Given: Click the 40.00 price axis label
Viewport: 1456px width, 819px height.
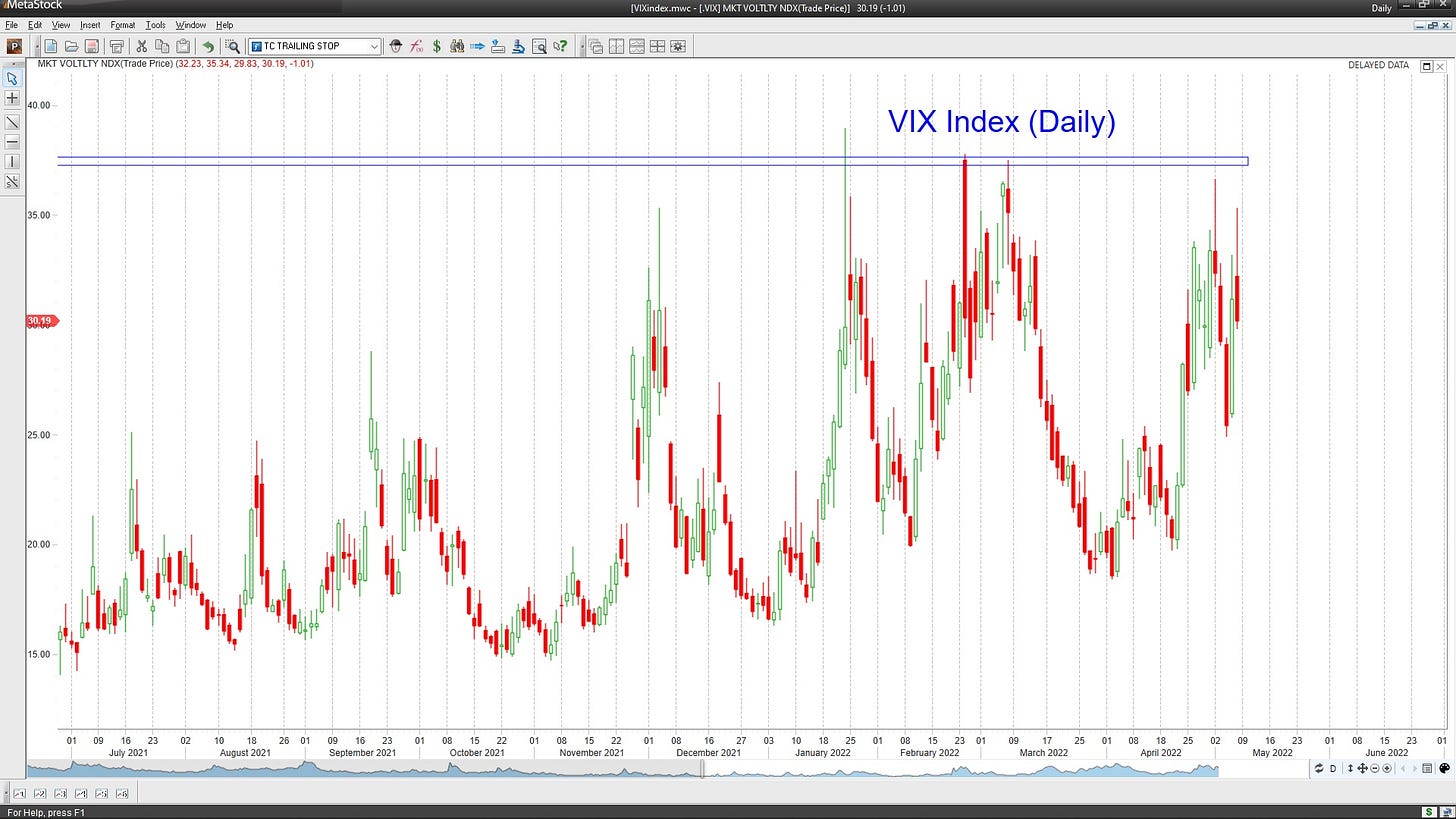Looking at the screenshot, I should point(38,105).
